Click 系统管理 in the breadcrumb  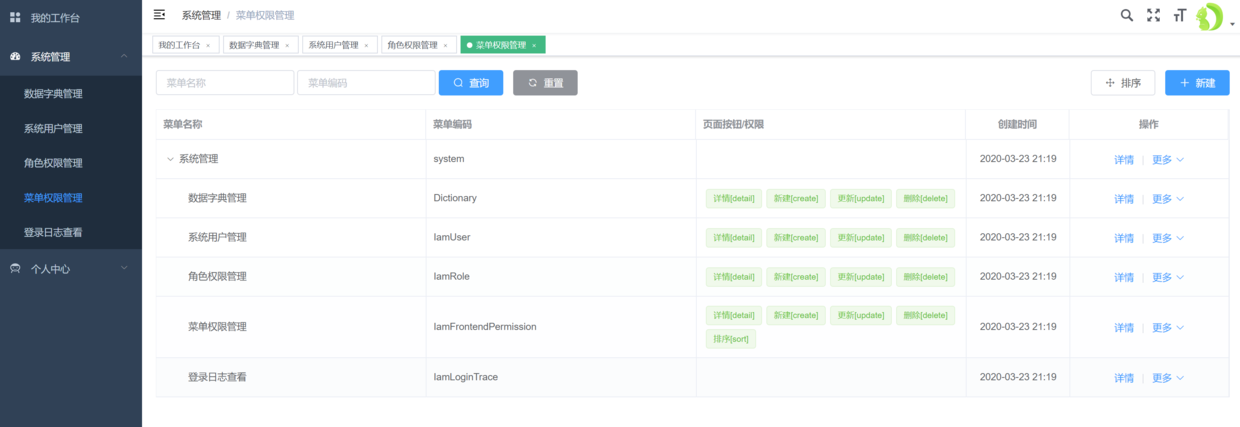(201, 15)
